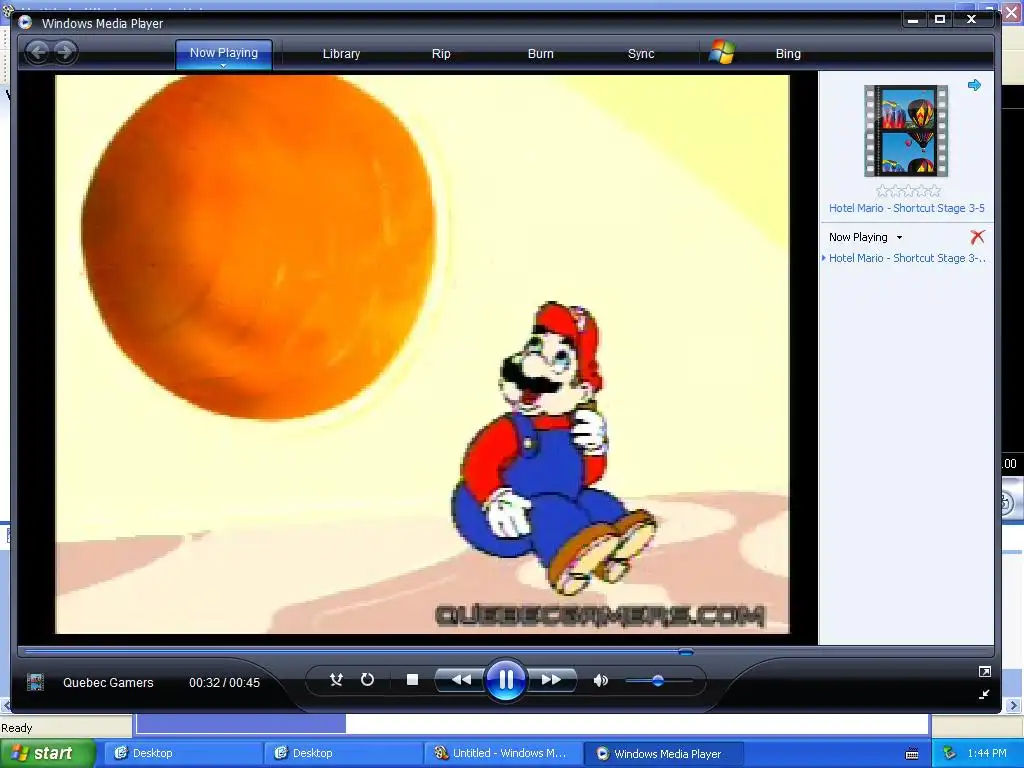Click the keyboard icon in the taskbar
The image size is (1024, 768).
(912, 754)
